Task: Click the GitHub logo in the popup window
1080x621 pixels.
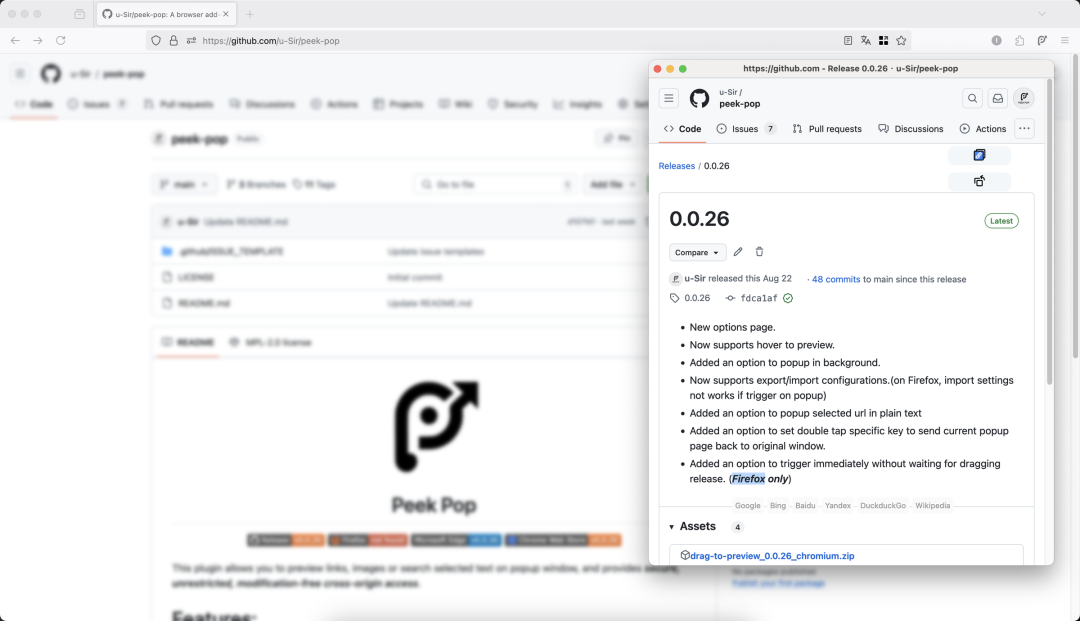Action: [699, 98]
